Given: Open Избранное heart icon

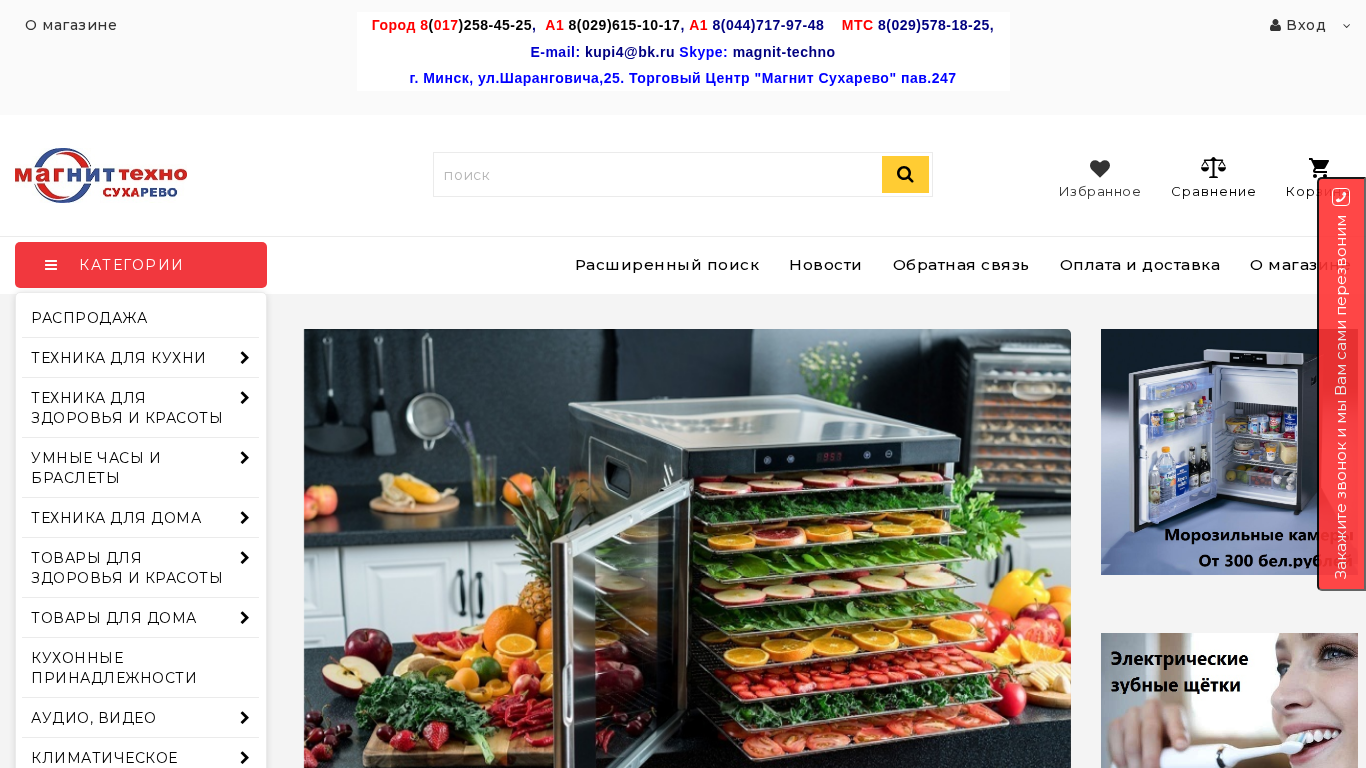Looking at the screenshot, I should [x=1100, y=169].
